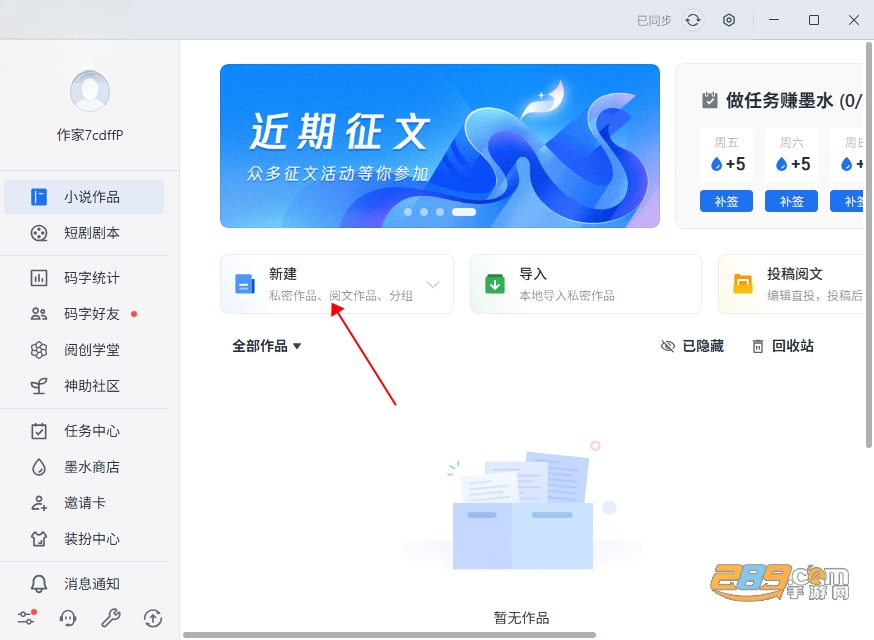Screen dimensions: 874x640
Task: Open the 回收站 recycle bin
Action: point(783,346)
